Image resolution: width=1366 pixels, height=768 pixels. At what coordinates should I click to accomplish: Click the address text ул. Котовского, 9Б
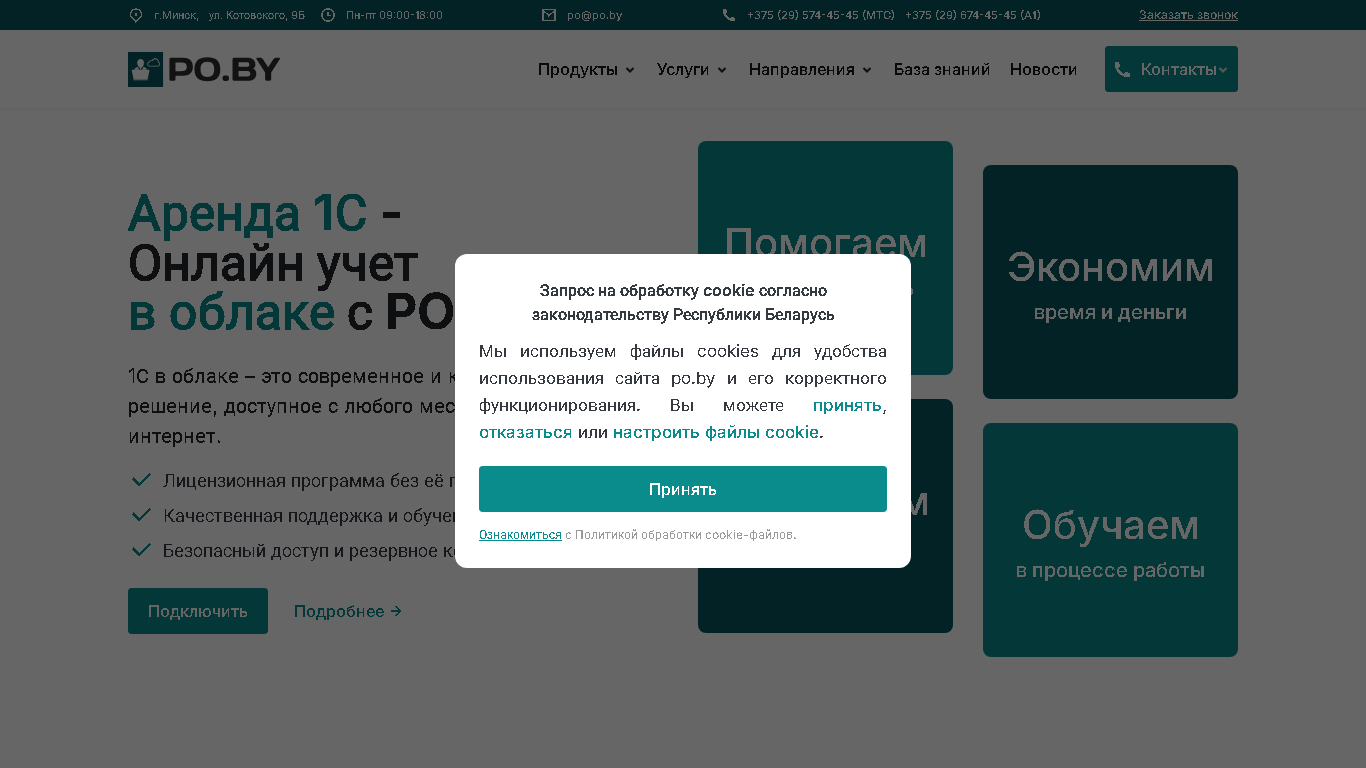257,15
